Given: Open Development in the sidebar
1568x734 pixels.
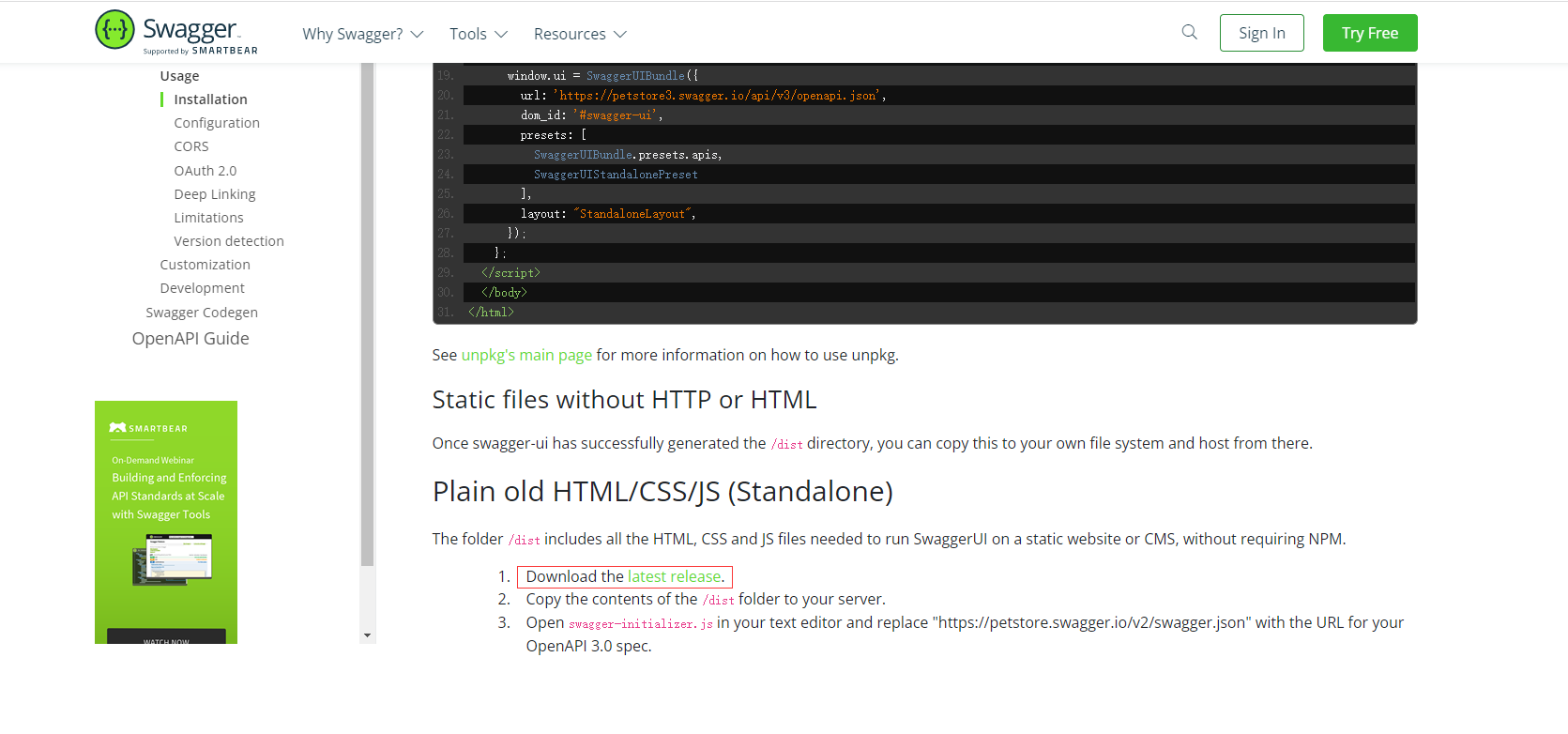Looking at the screenshot, I should [x=202, y=288].
